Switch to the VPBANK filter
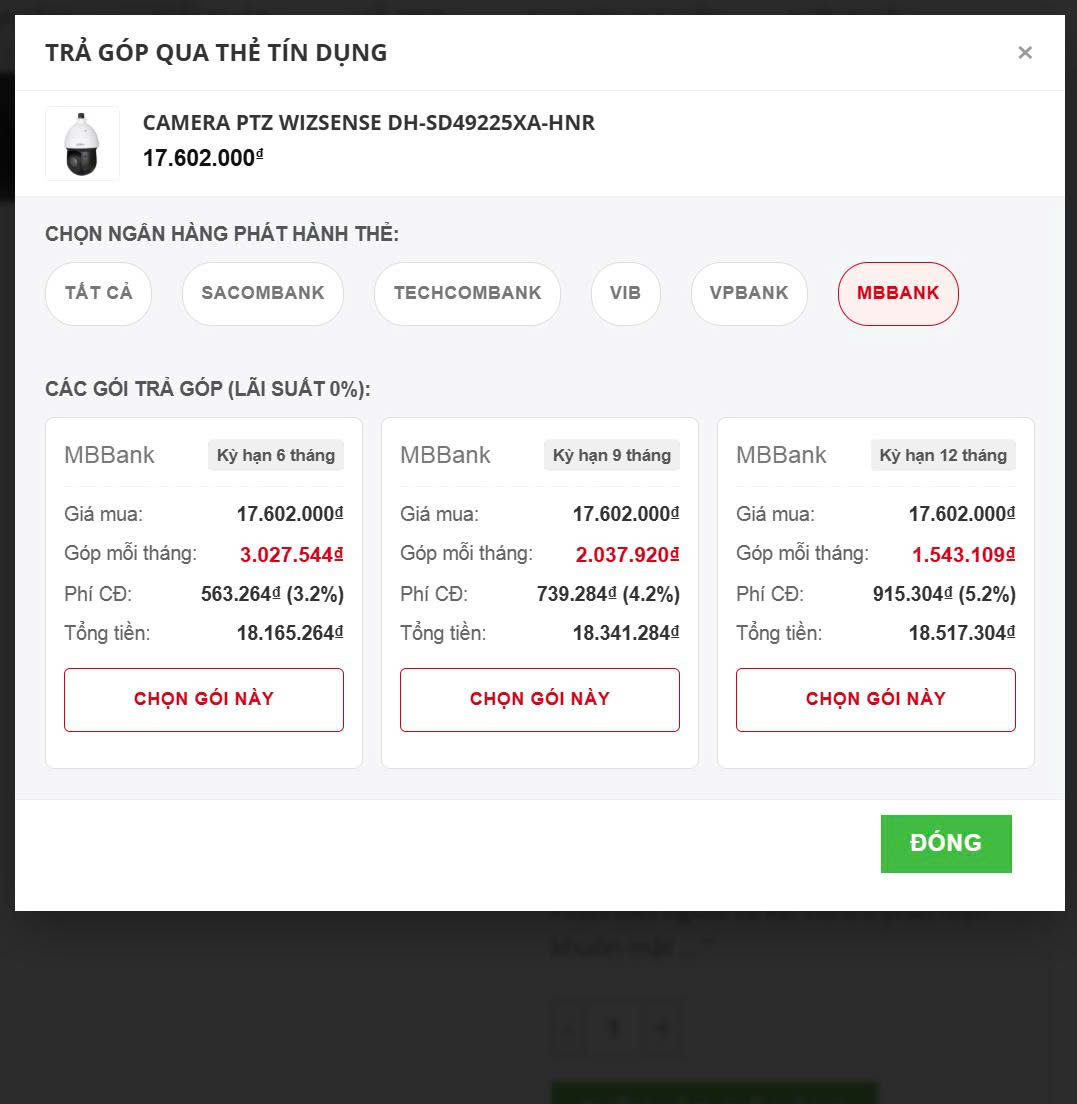The height and width of the screenshot is (1104, 1077). point(749,293)
